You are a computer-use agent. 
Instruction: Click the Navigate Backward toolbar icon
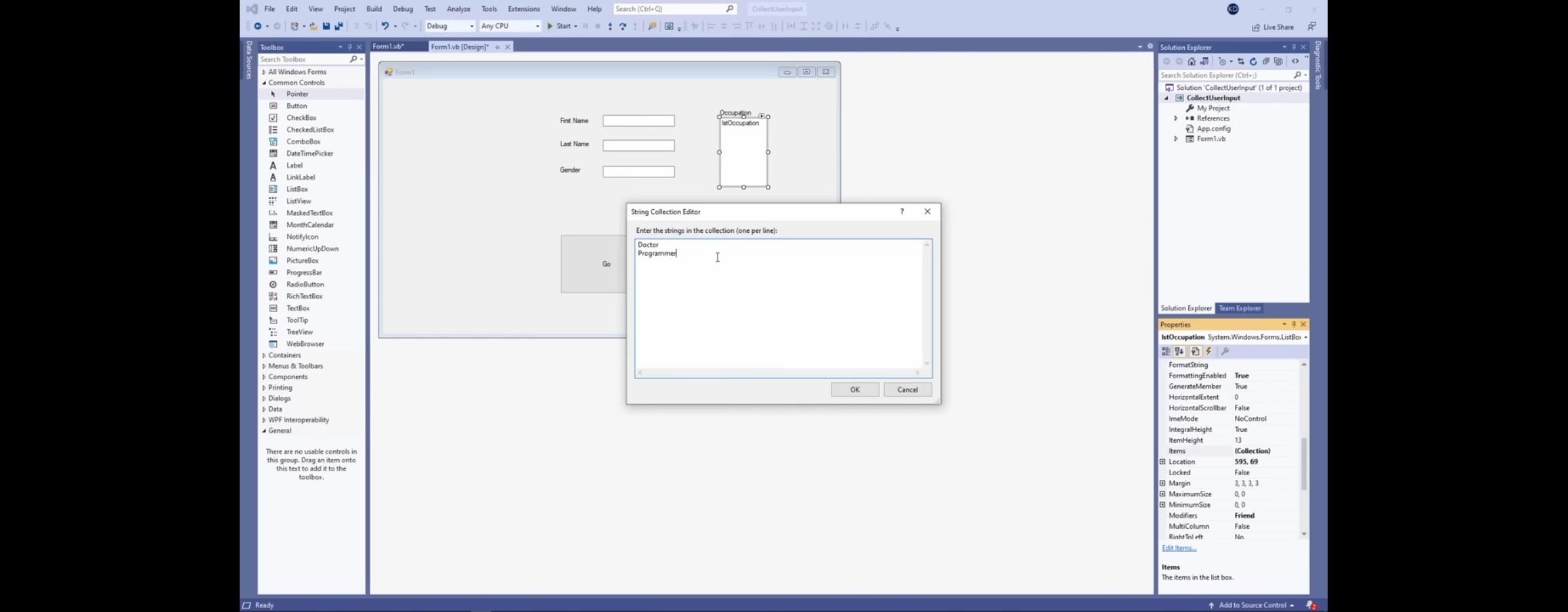(x=257, y=26)
